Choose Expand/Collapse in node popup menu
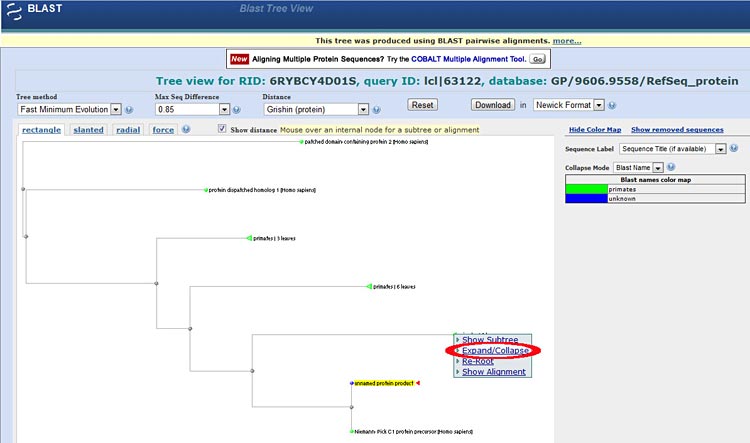This screenshot has width=750, height=443. click(495, 351)
